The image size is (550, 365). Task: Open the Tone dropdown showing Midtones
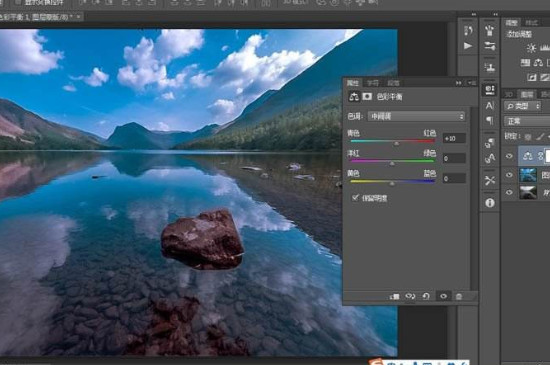point(416,116)
